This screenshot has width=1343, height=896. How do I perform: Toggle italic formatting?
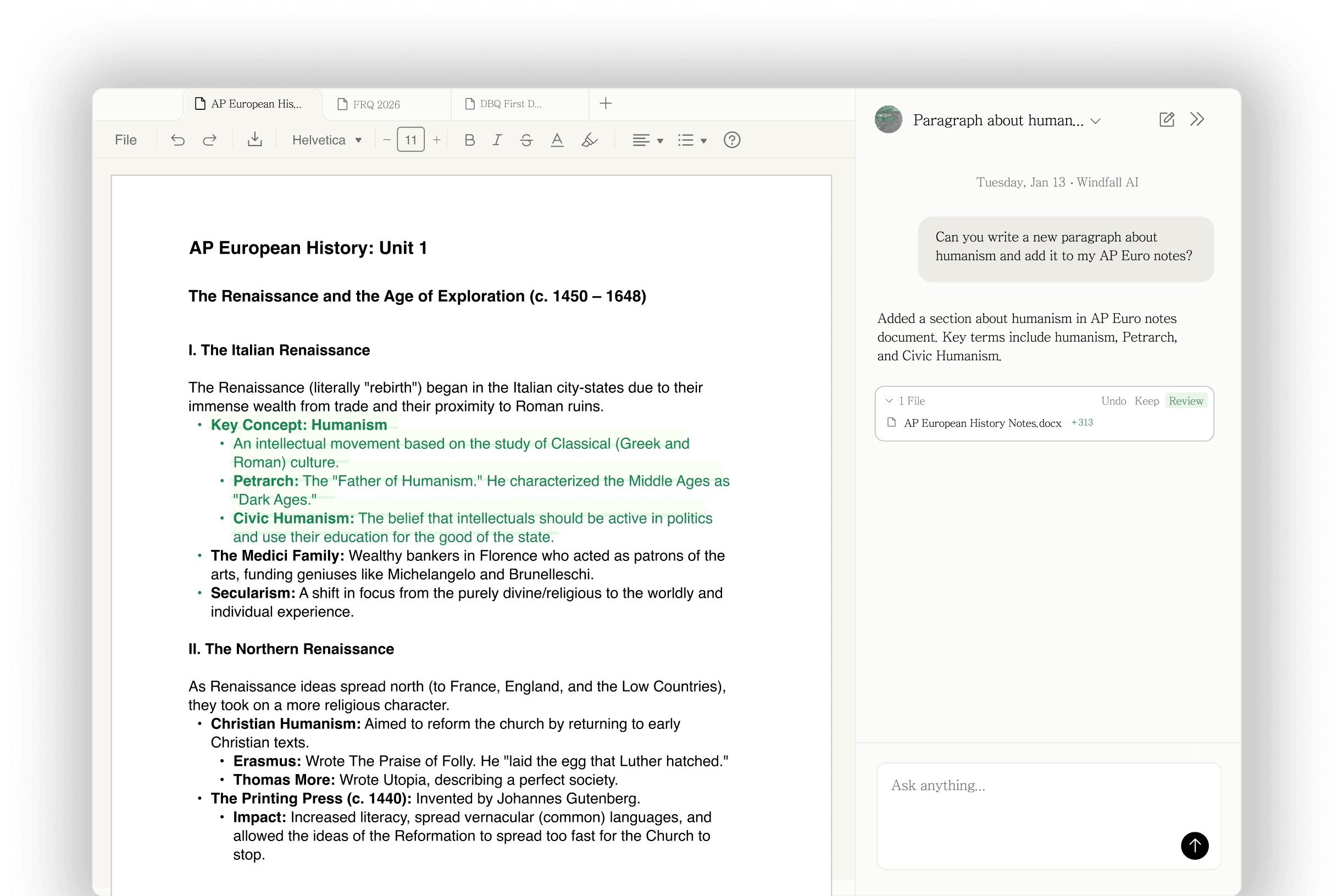(x=497, y=140)
